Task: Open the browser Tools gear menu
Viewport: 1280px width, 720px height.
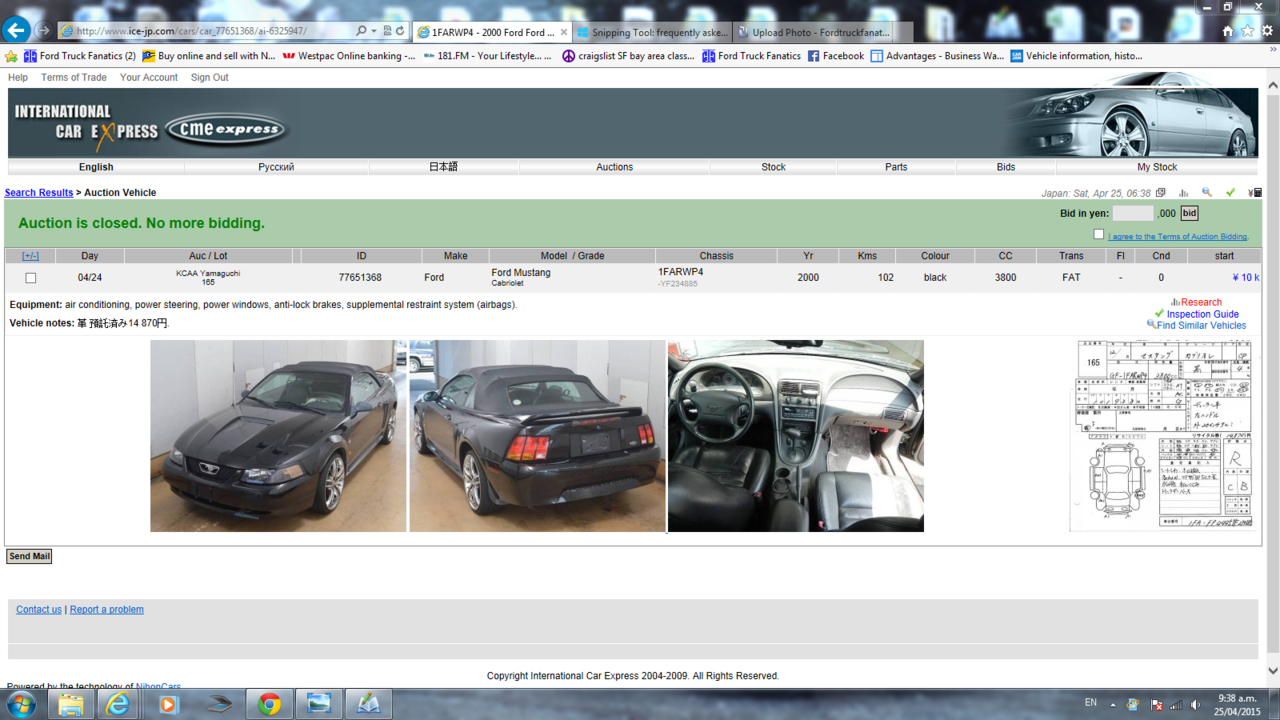Action: point(1267,31)
